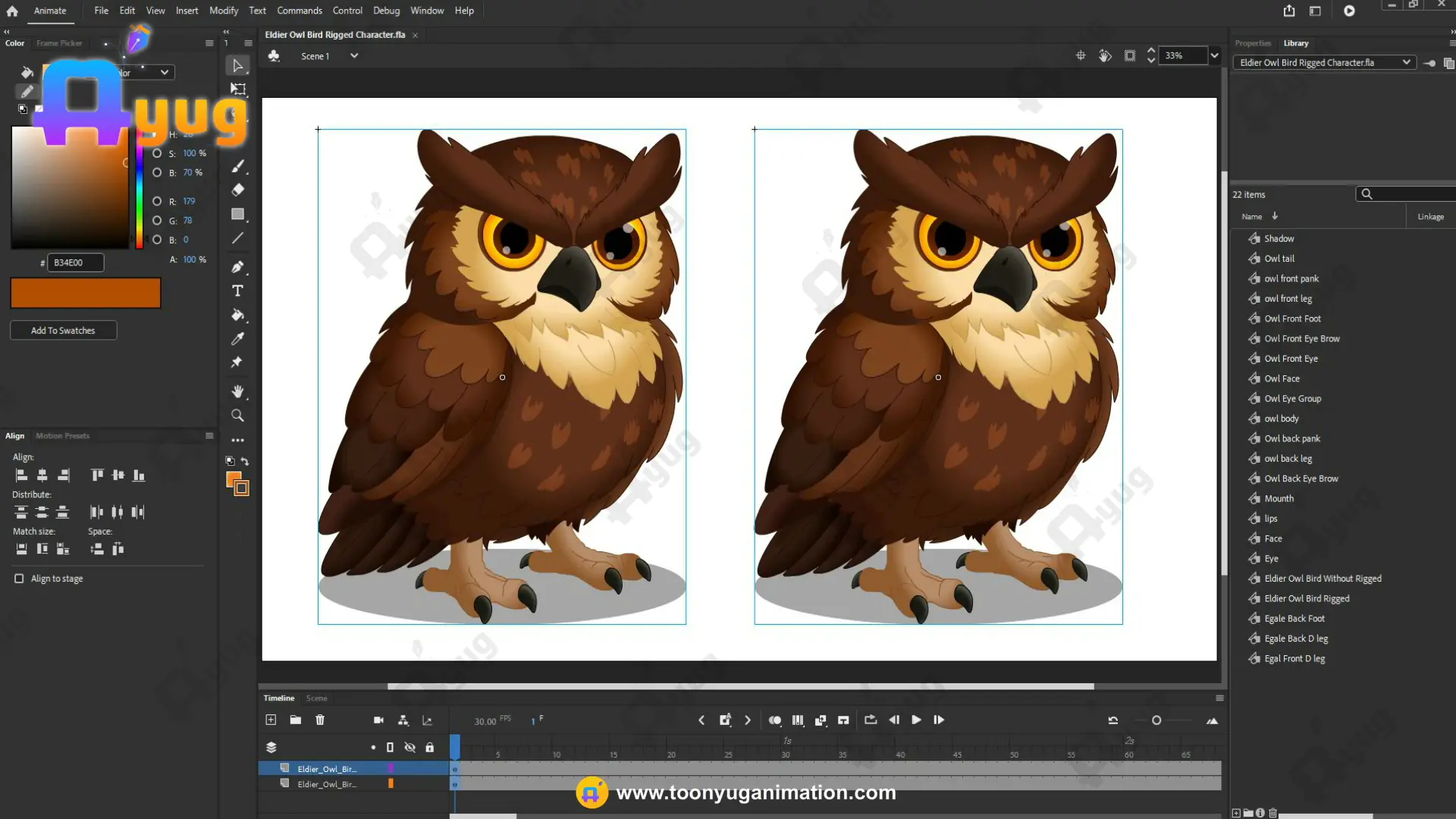Image resolution: width=1456 pixels, height=819 pixels.
Task: Click the orange color preview swatch
Action: 86,293
